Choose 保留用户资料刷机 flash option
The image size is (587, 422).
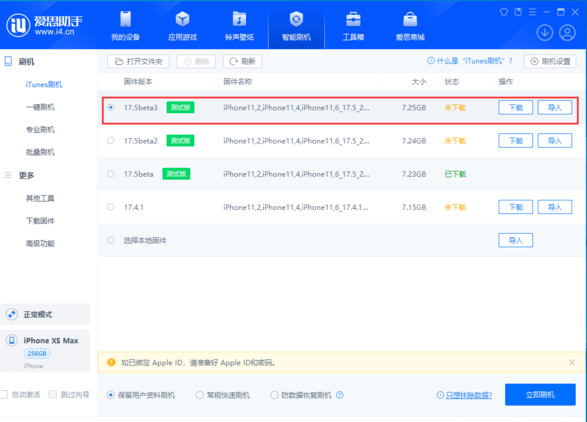point(111,395)
